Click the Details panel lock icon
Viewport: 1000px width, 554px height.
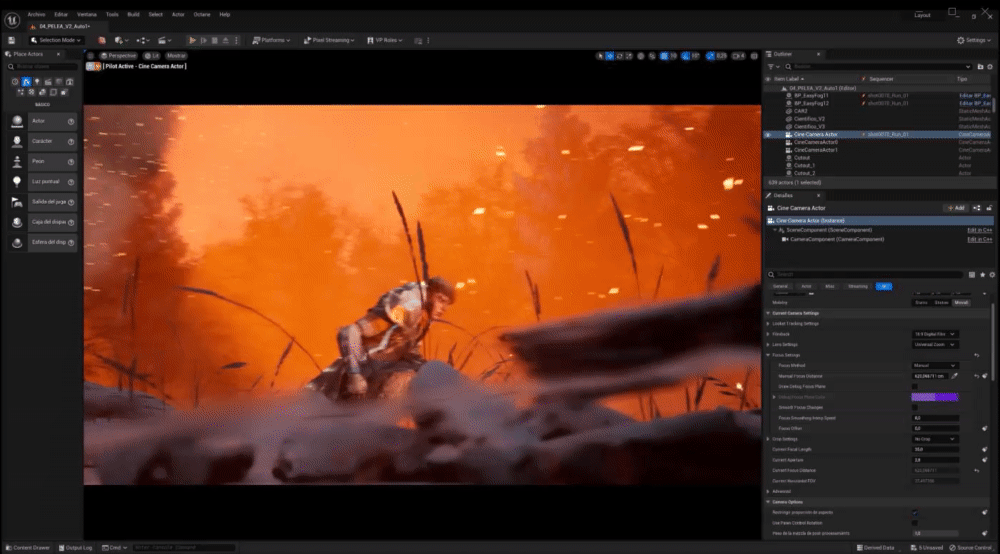point(989,208)
